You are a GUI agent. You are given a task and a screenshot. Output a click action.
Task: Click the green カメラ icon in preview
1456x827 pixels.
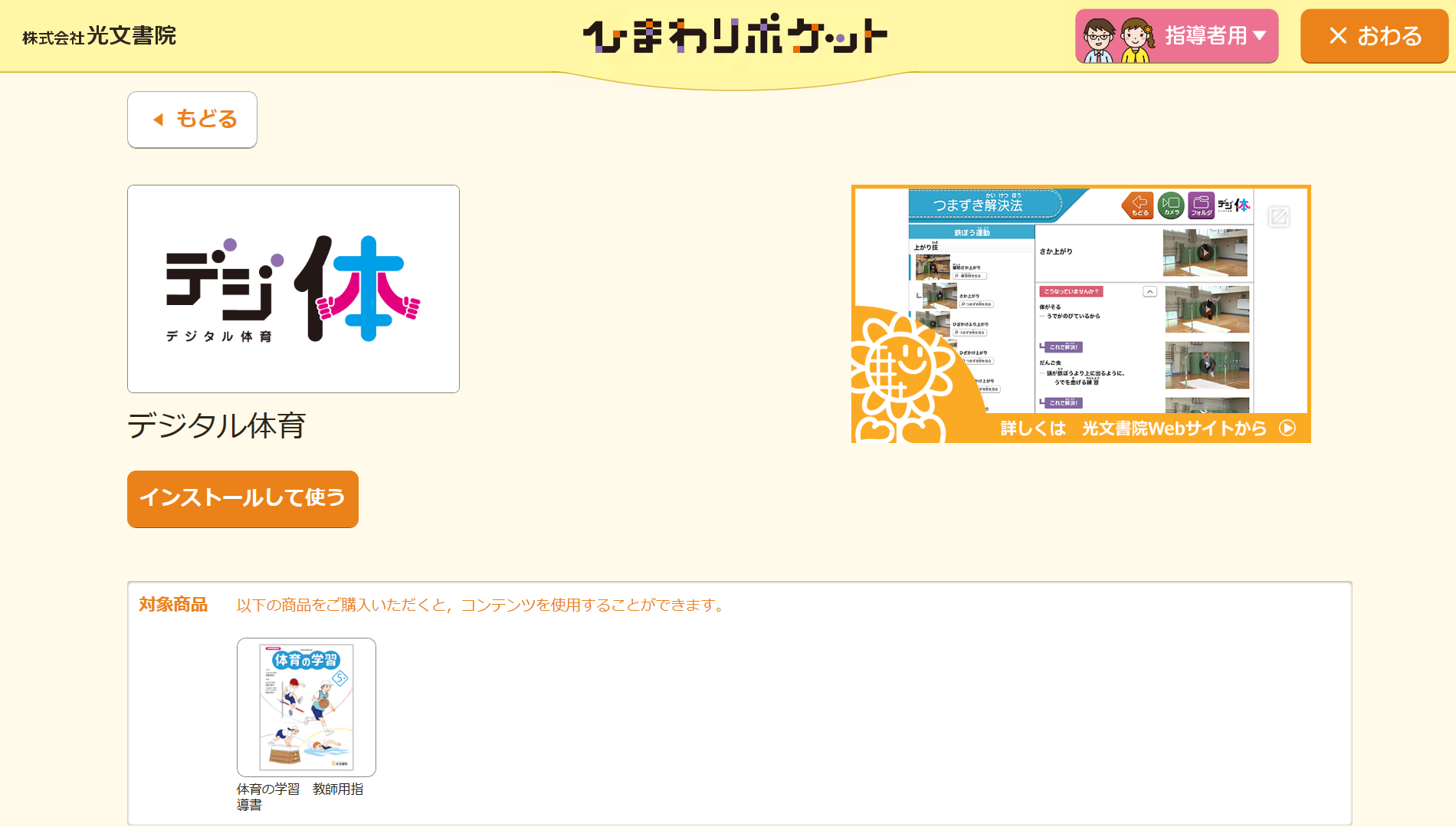(1171, 205)
